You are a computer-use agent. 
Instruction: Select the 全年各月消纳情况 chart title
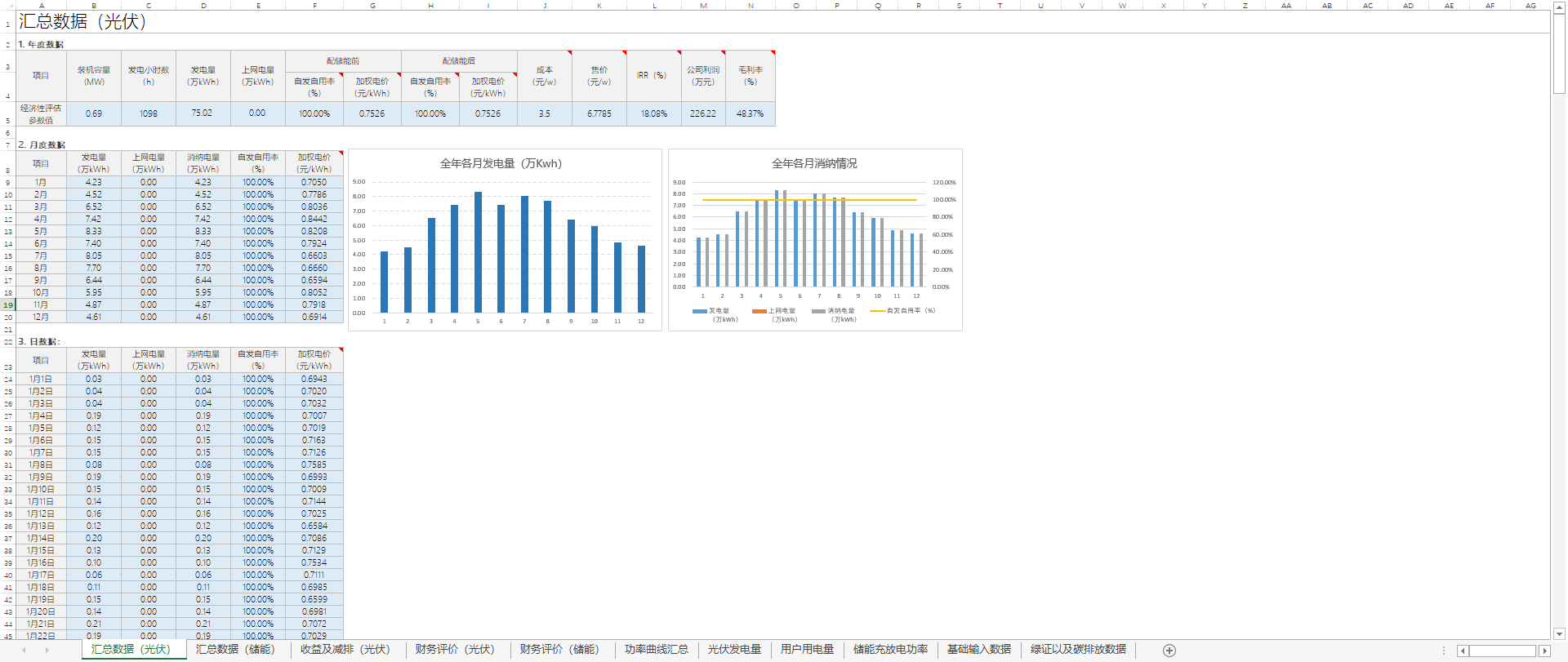pyautogui.click(x=814, y=163)
